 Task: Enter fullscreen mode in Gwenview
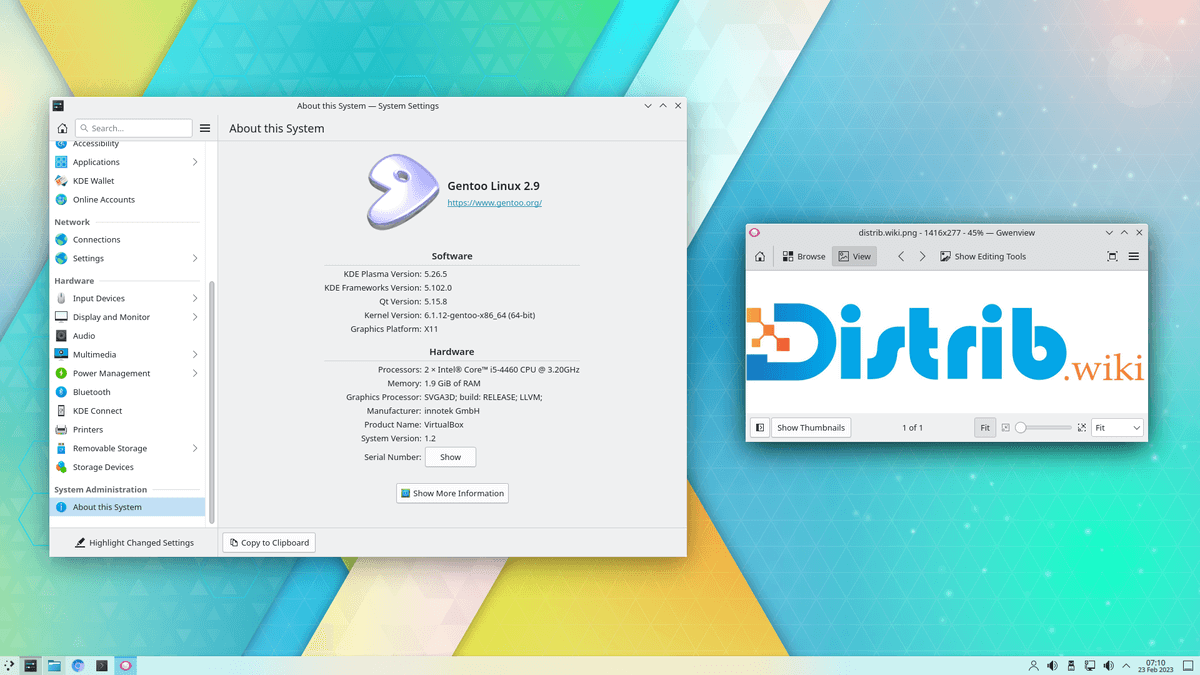click(x=1112, y=257)
